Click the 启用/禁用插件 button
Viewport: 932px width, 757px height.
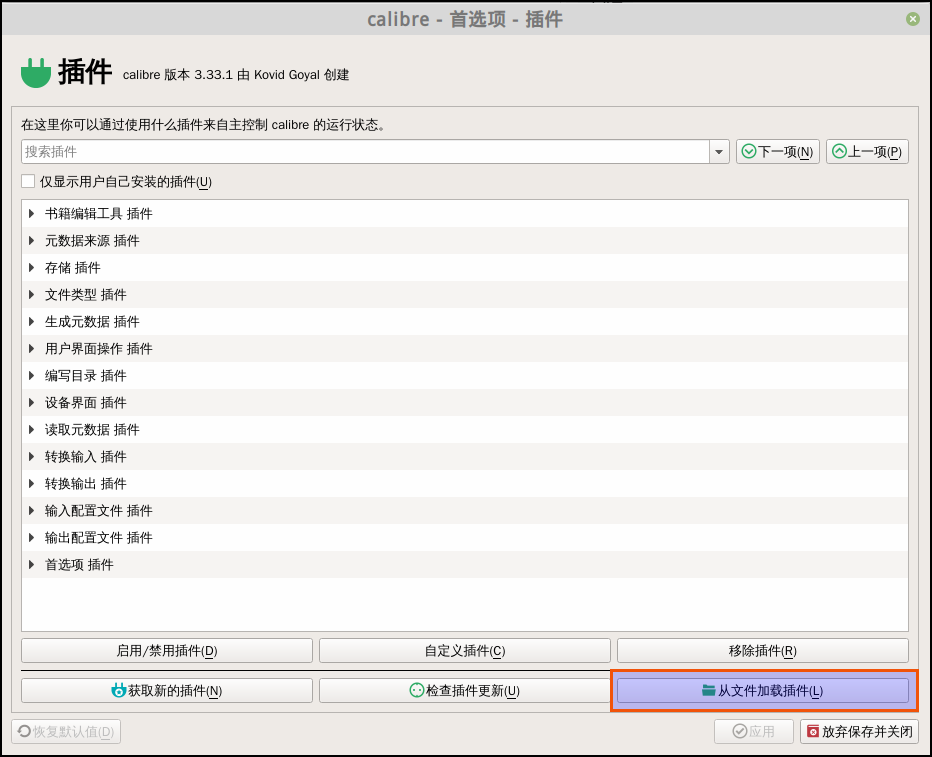coord(167,651)
